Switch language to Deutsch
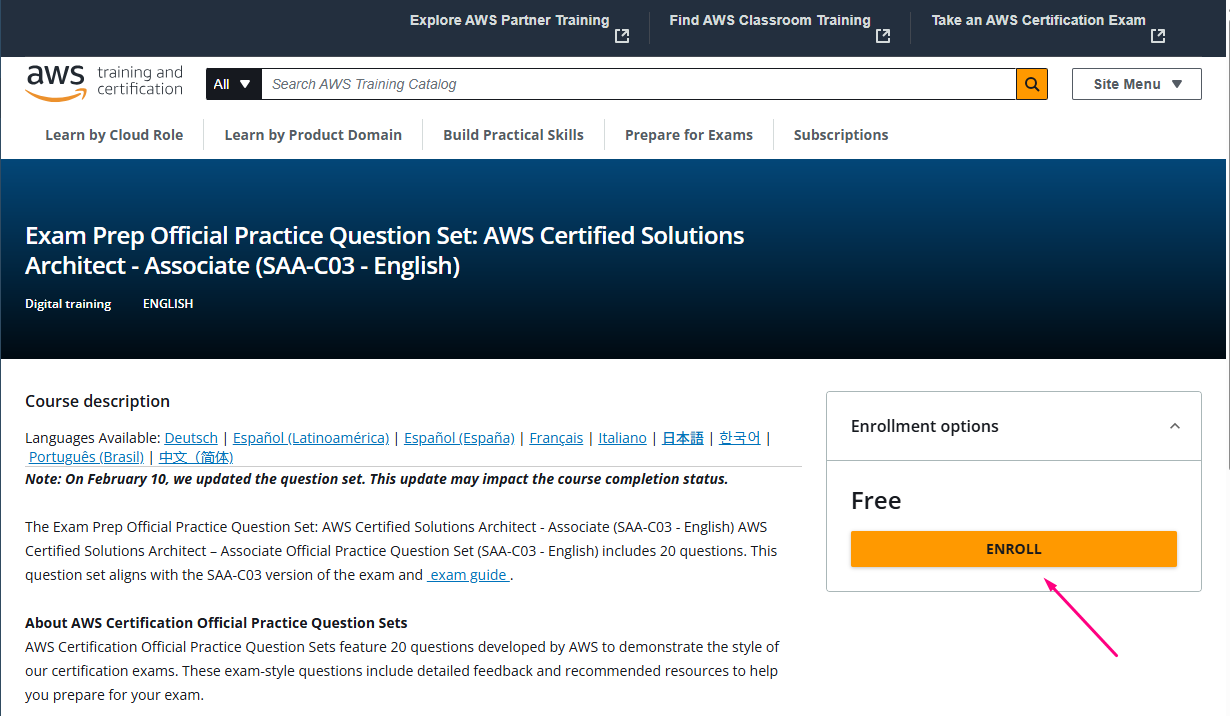This screenshot has width=1230, height=716. (x=191, y=438)
